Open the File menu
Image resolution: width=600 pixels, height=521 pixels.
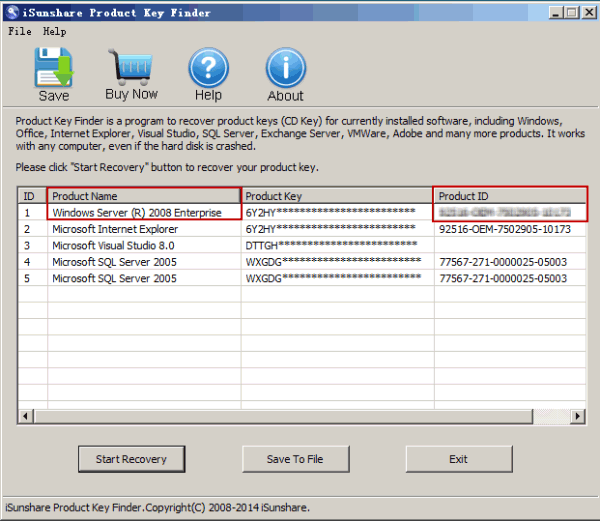click(20, 31)
